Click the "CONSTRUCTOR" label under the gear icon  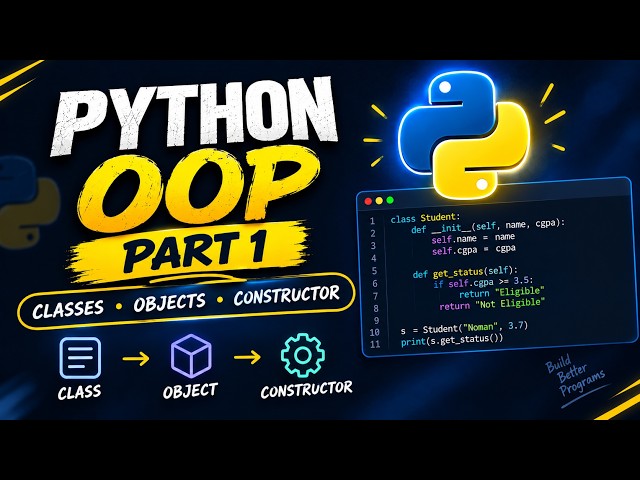[x=307, y=389]
